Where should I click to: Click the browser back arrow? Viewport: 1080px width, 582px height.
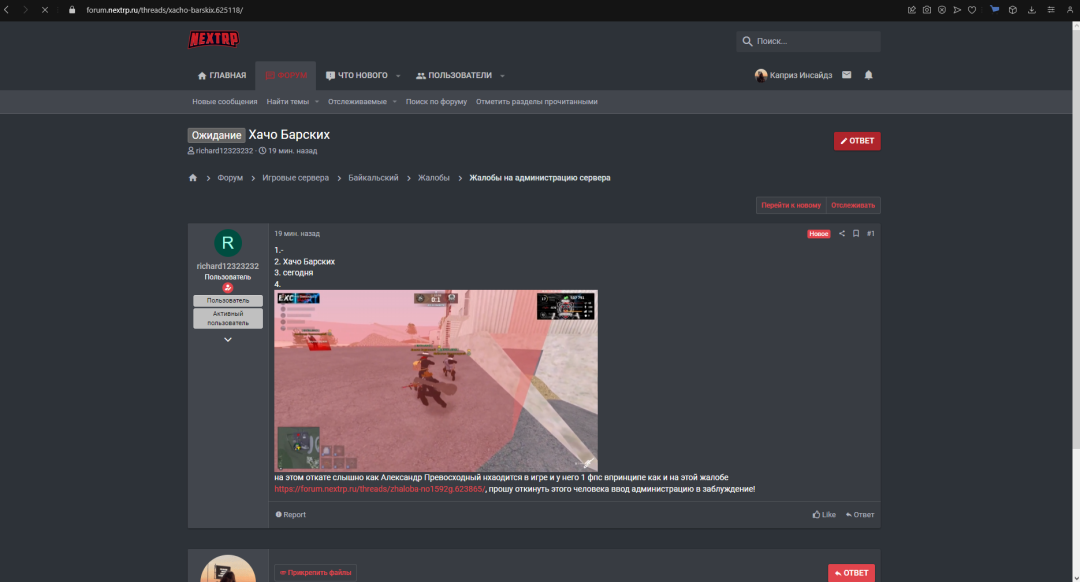click(8, 9)
